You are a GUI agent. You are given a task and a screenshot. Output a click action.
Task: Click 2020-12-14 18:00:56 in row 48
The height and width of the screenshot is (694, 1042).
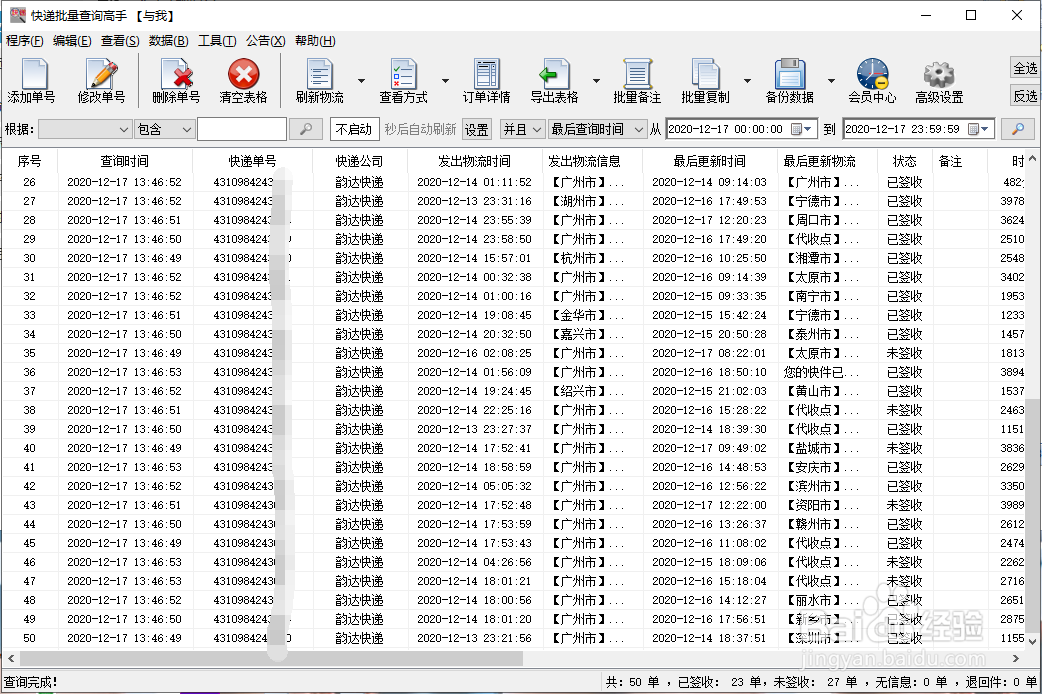point(474,600)
